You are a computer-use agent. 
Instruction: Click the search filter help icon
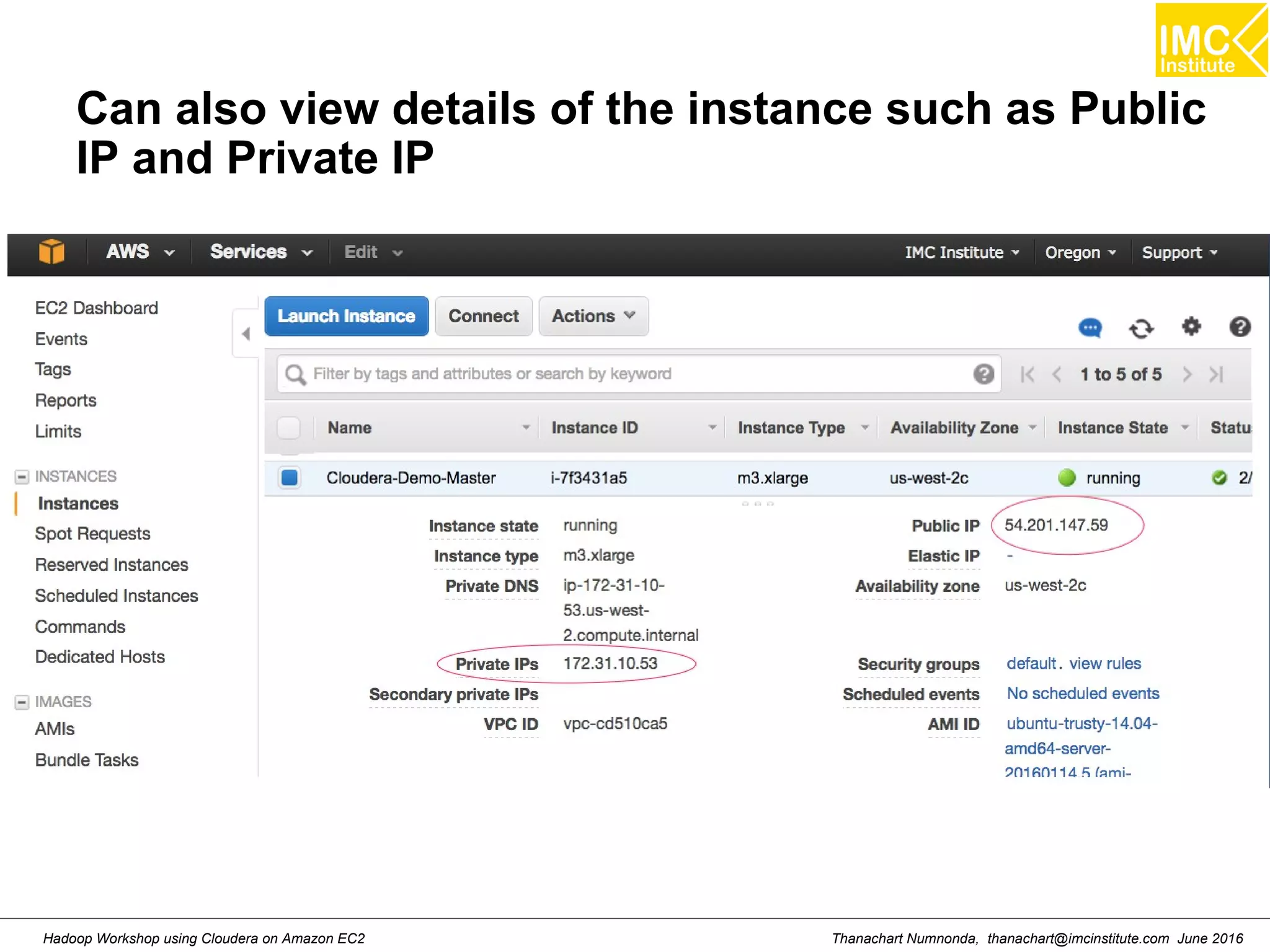[984, 374]
